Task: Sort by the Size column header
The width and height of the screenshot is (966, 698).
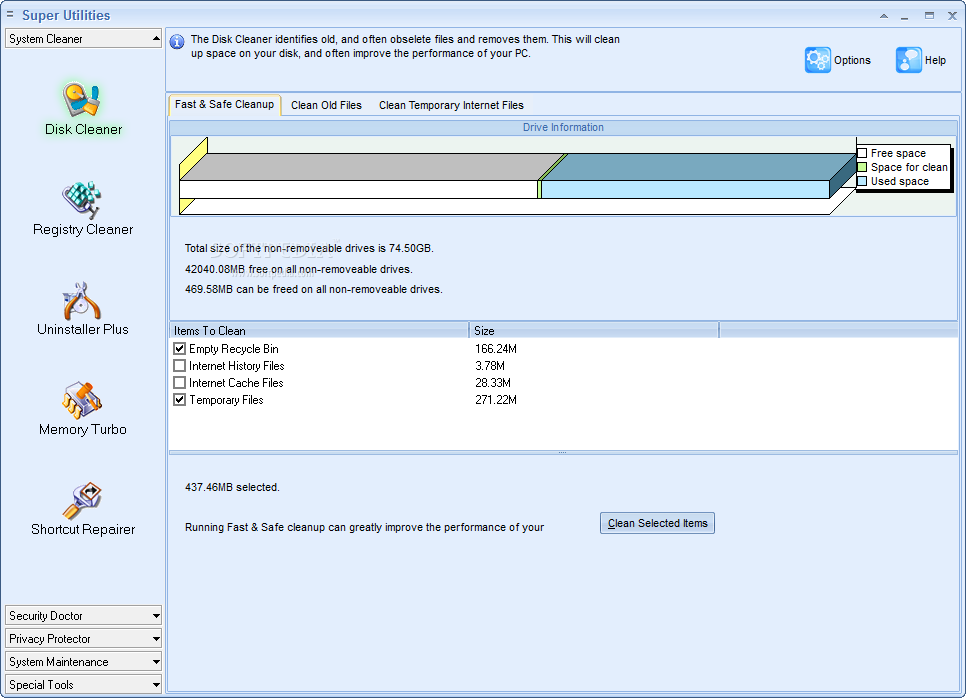Action: point(594,331)
